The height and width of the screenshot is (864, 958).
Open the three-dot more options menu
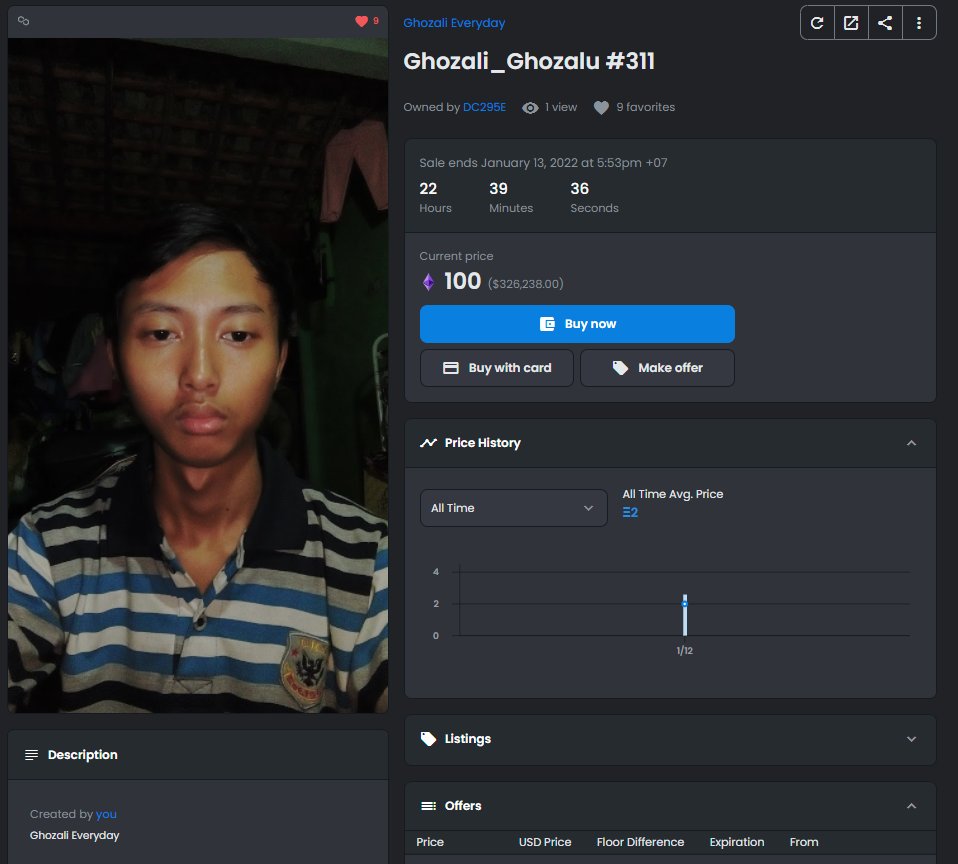(919, 23)
